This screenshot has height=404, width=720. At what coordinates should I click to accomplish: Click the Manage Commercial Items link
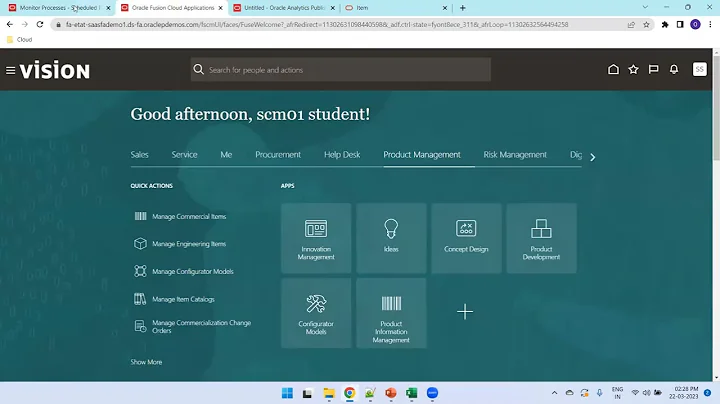(189, 216)
